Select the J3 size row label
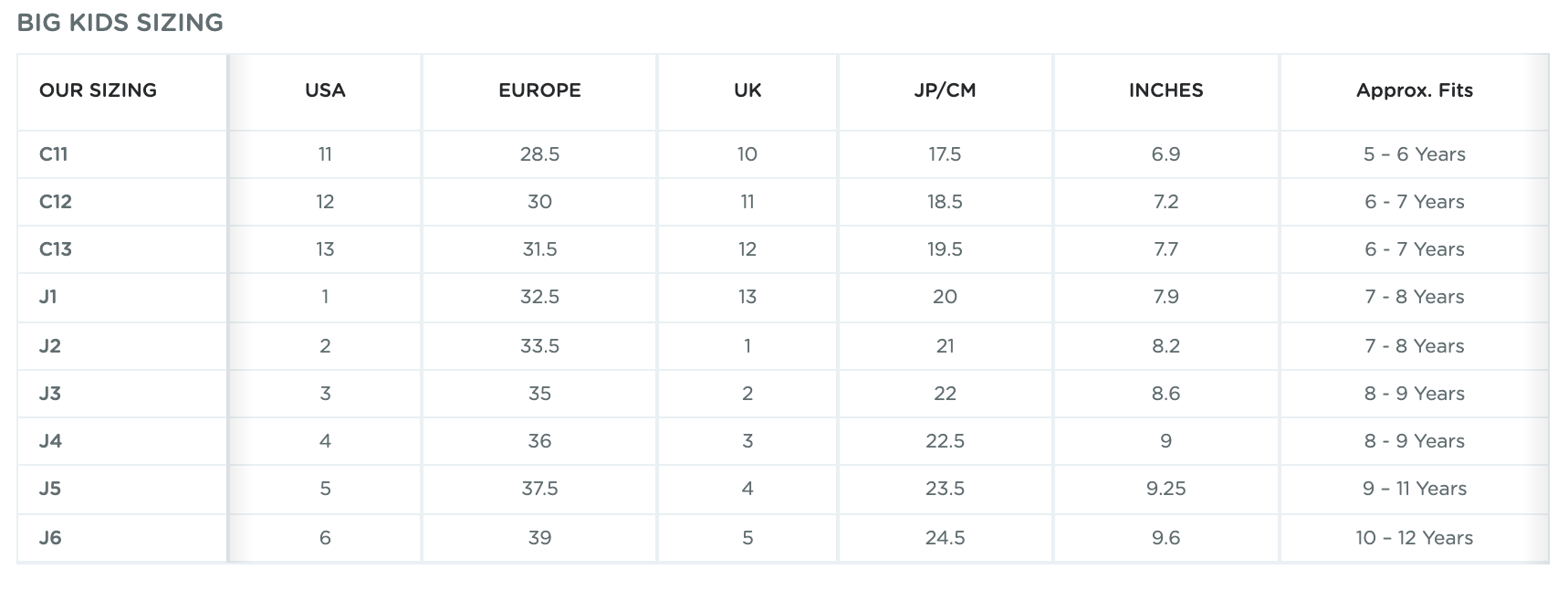1568x601 pixels. pos(50,394)
